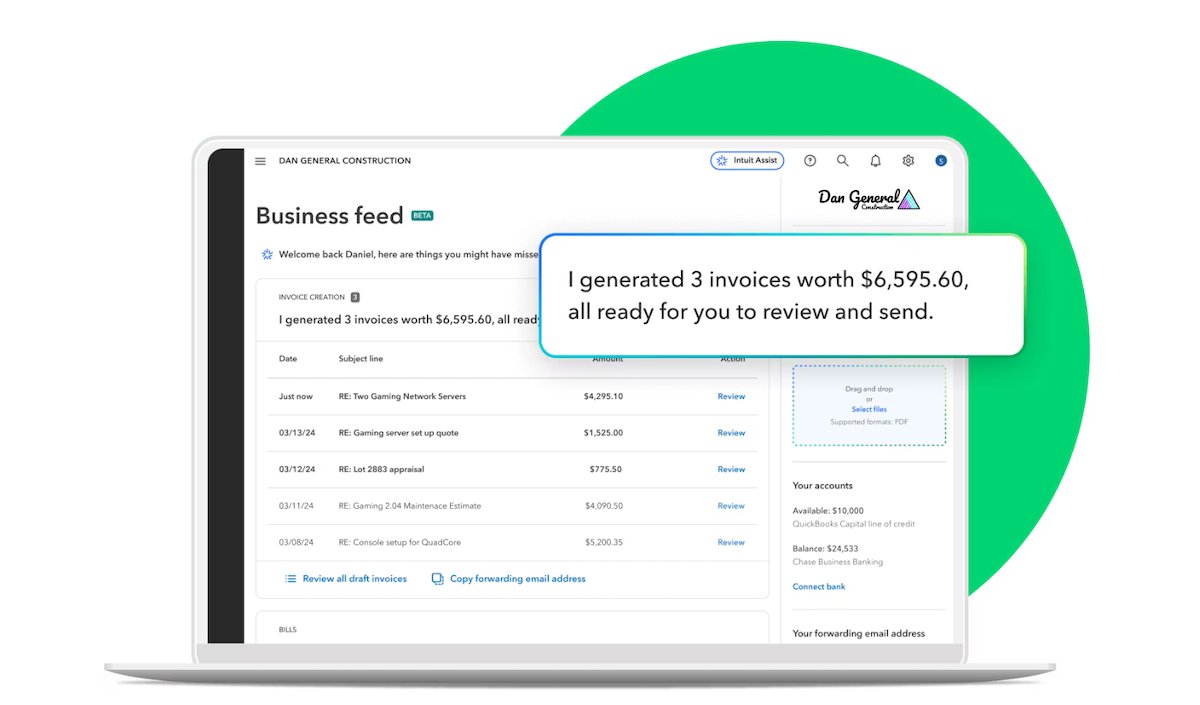The image size is (1200, 705).
Task: Click the Just now date cell
Action: [296, 397]
